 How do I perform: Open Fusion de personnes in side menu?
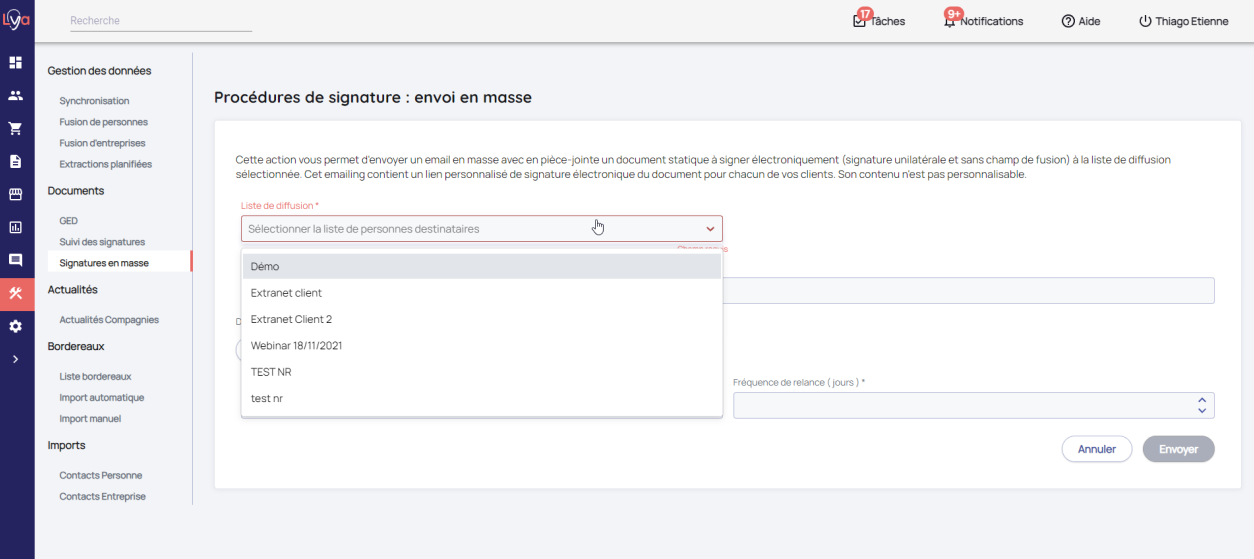[103, 122]
